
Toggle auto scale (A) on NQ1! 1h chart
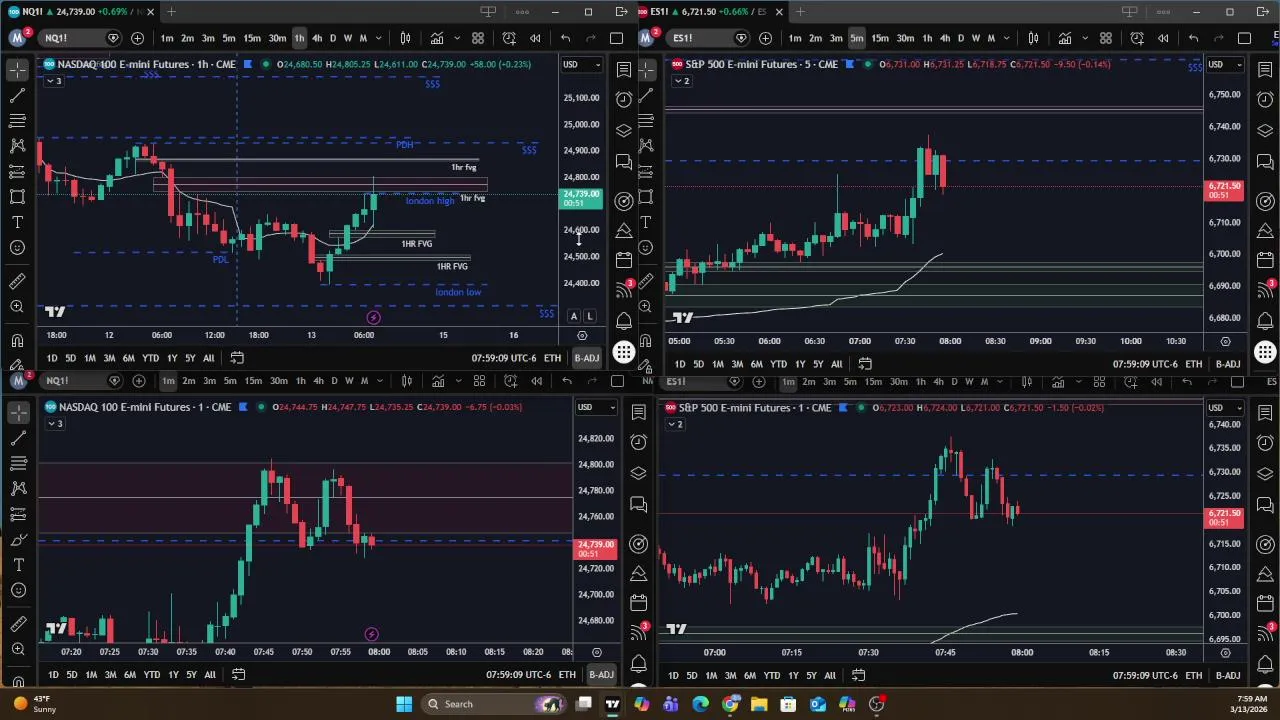[x=574, y=316]
